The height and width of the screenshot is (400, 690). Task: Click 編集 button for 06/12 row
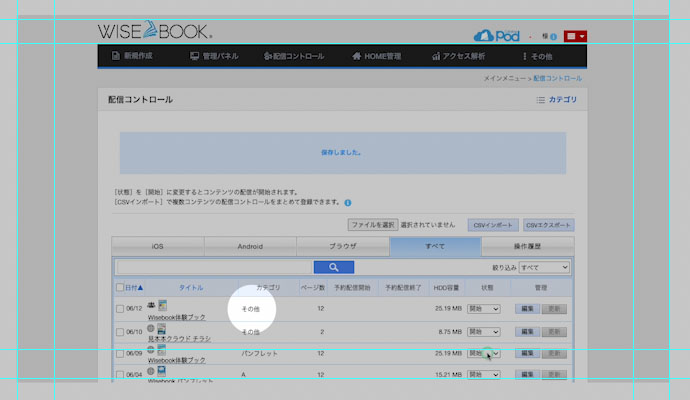point(527,309)
